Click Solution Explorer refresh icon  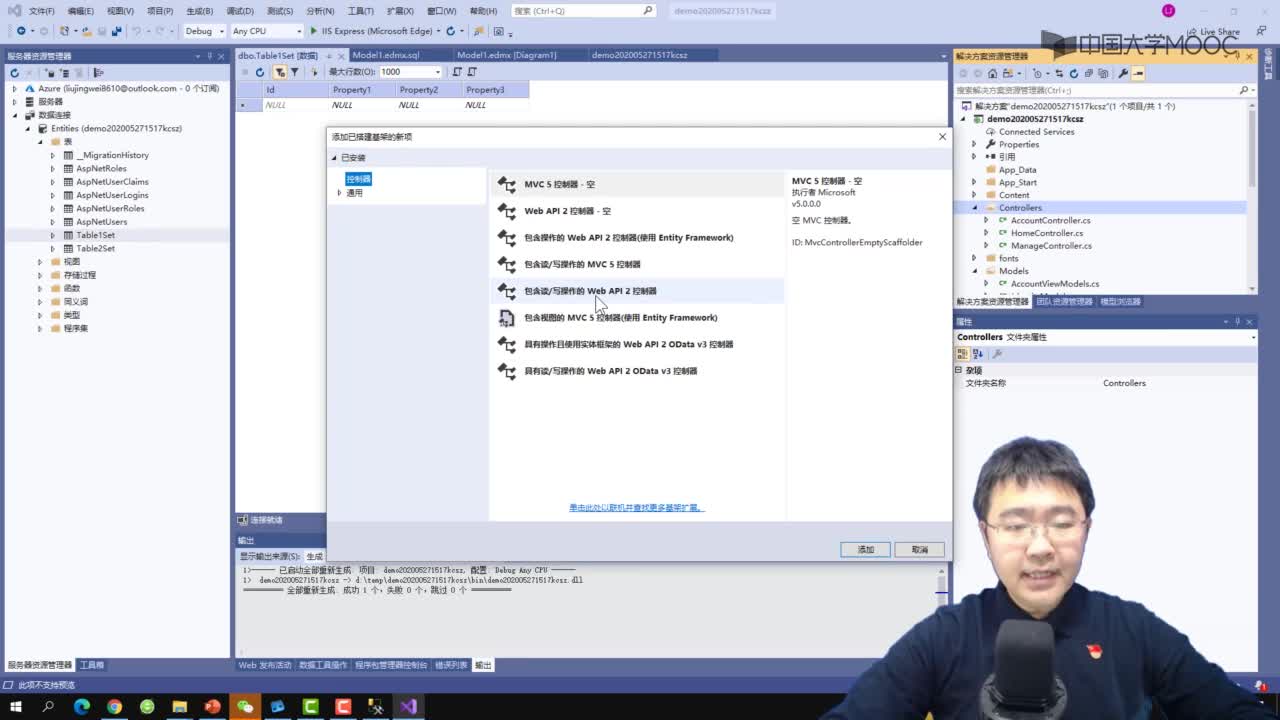click(x=1074, y=73)
